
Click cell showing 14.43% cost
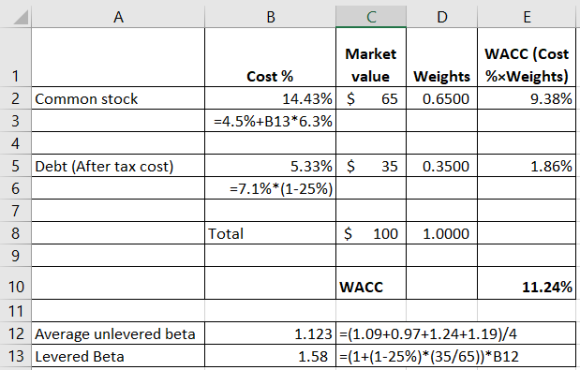pyautogui.click(x=270, y=98)
